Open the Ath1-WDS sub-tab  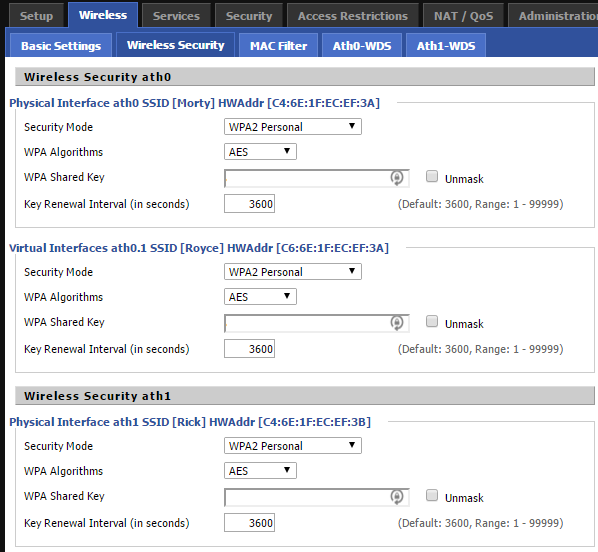(x=446, y=45)
